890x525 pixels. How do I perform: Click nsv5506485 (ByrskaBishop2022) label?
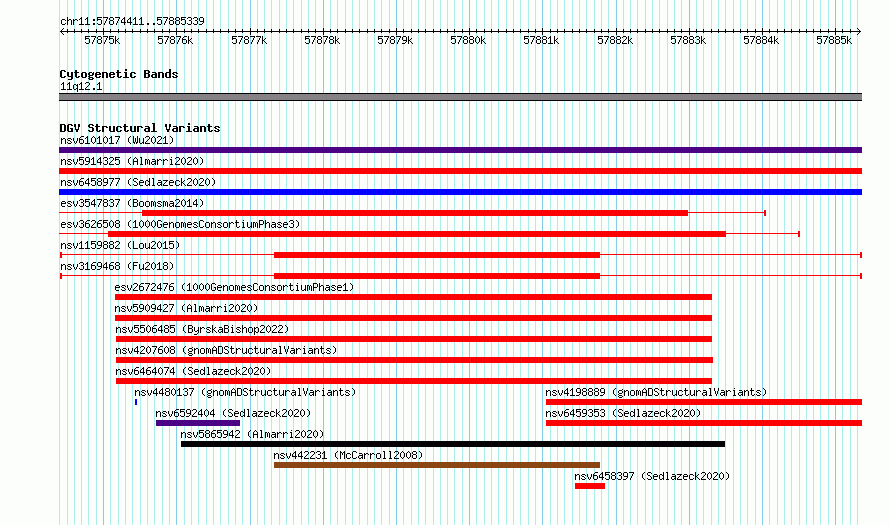202,329
